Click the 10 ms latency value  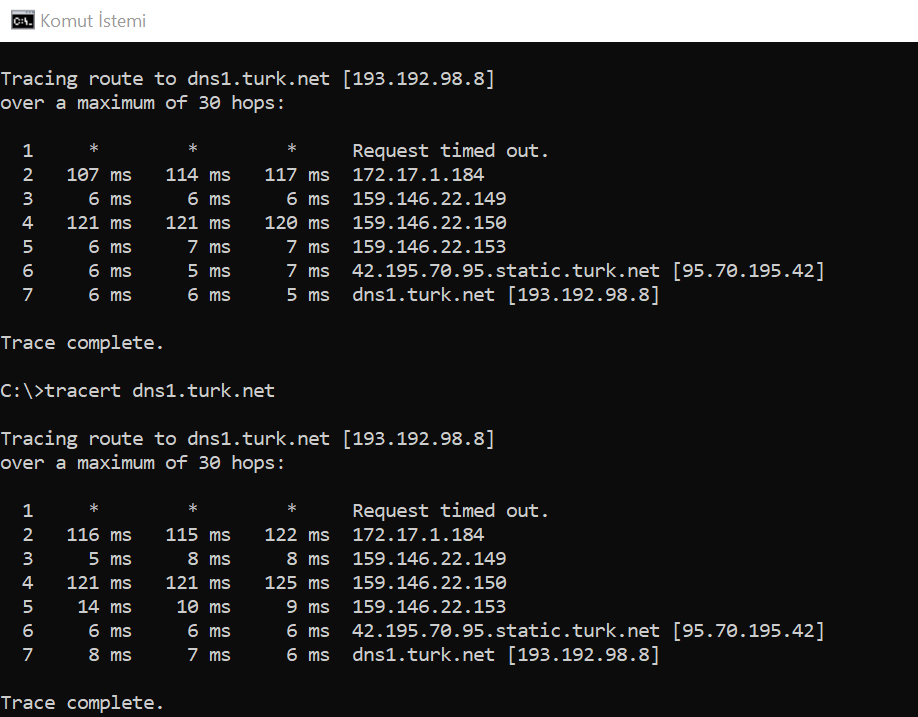point(203,606)
